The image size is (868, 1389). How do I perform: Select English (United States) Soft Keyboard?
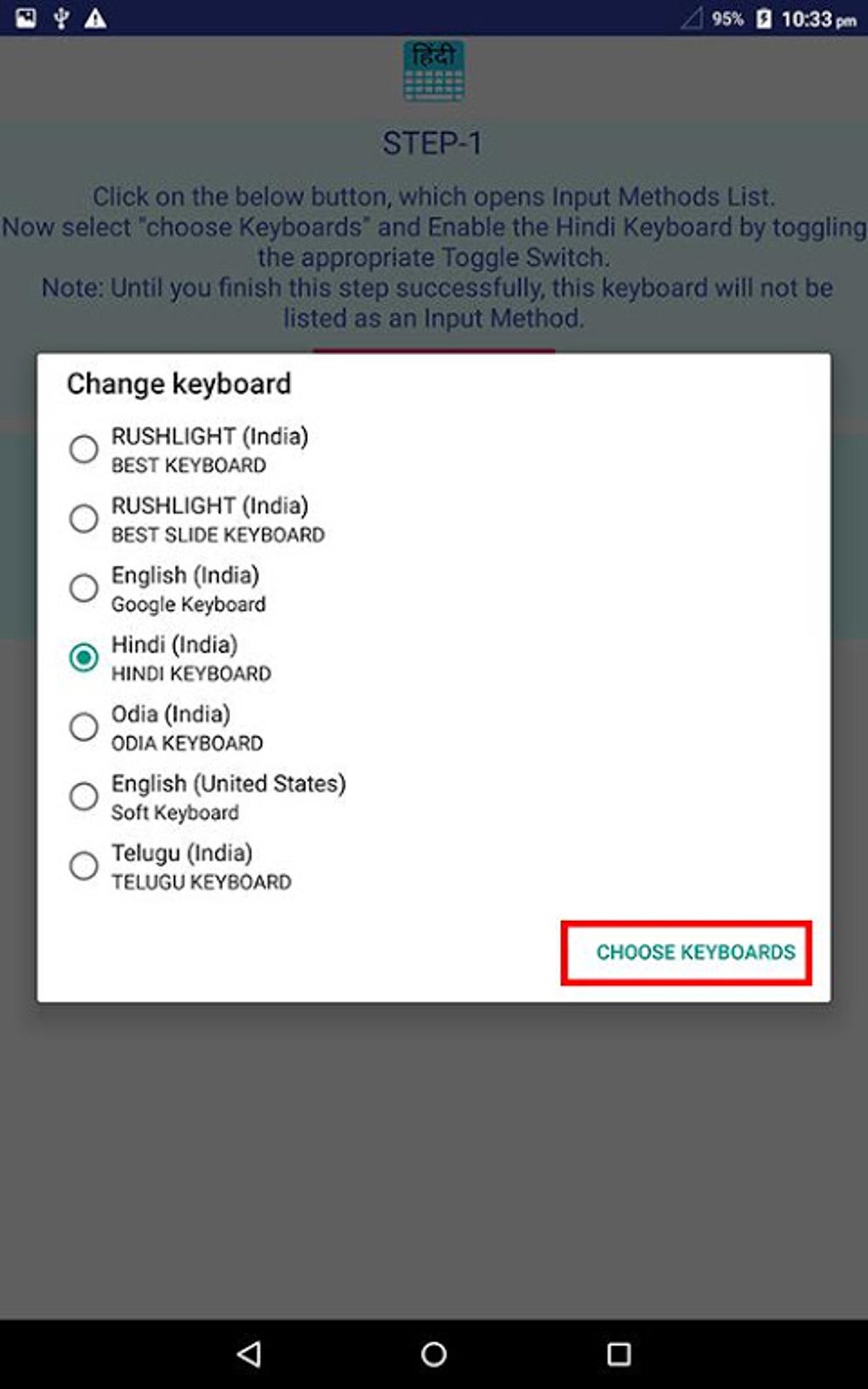pyautogui.click(x=83, y=796)
